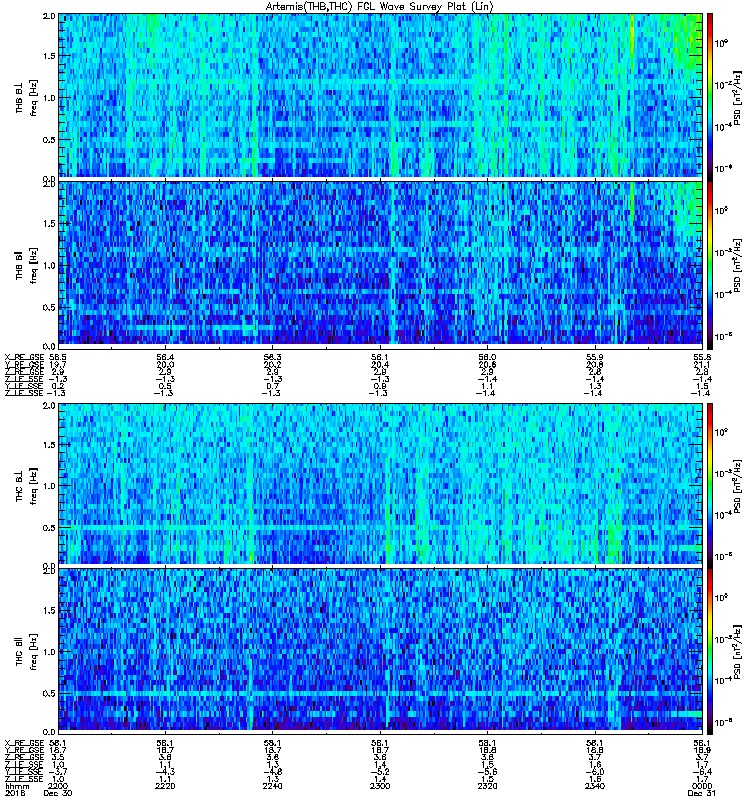Click the THB Y_RE_GSE value '21.1'
The width and height of the screenshot is (750, 800).
tap(702, 365)
